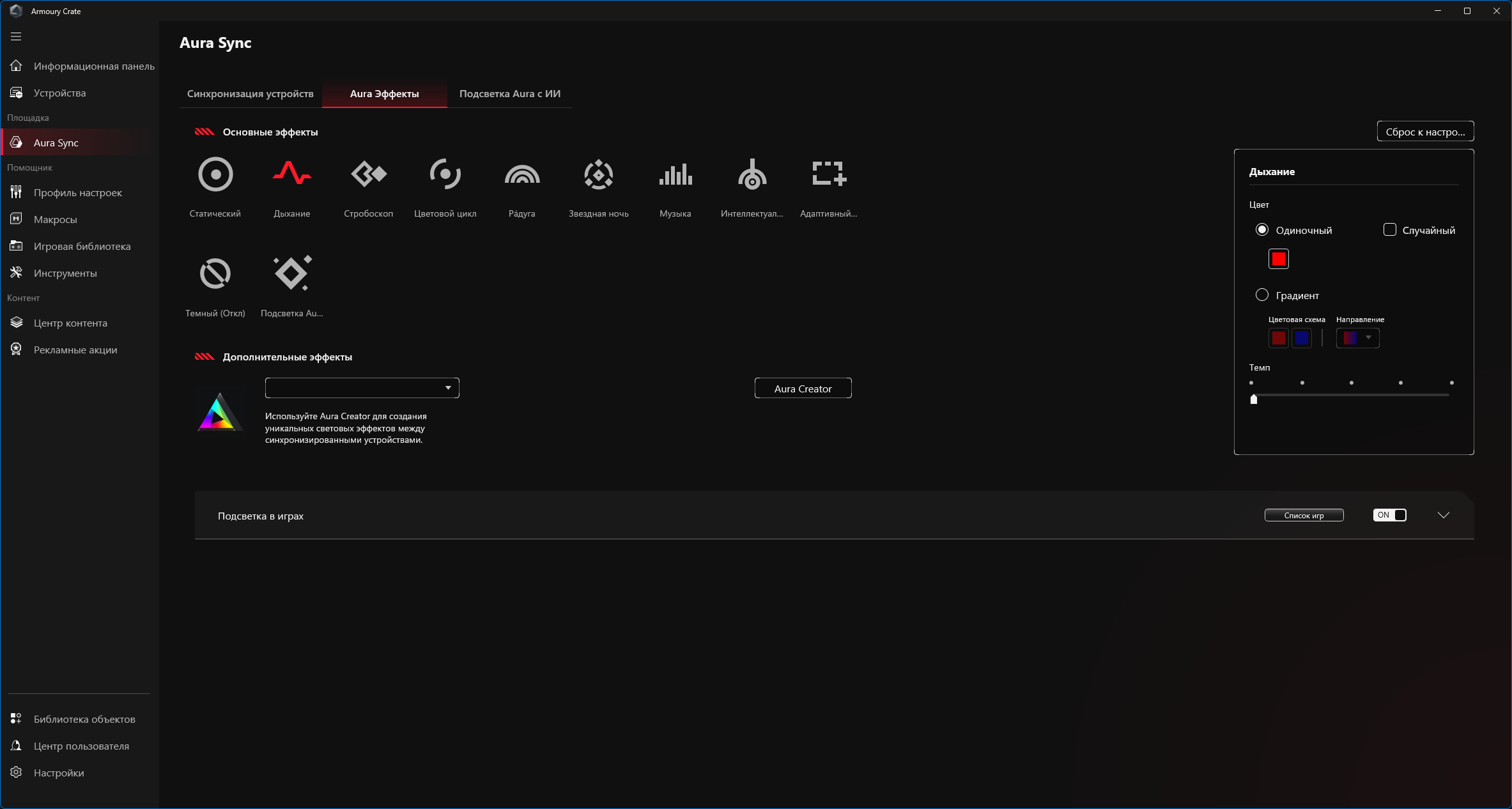Click the dark red gradient scheme swatch

pyautogui.click(x=1278, y=338)
